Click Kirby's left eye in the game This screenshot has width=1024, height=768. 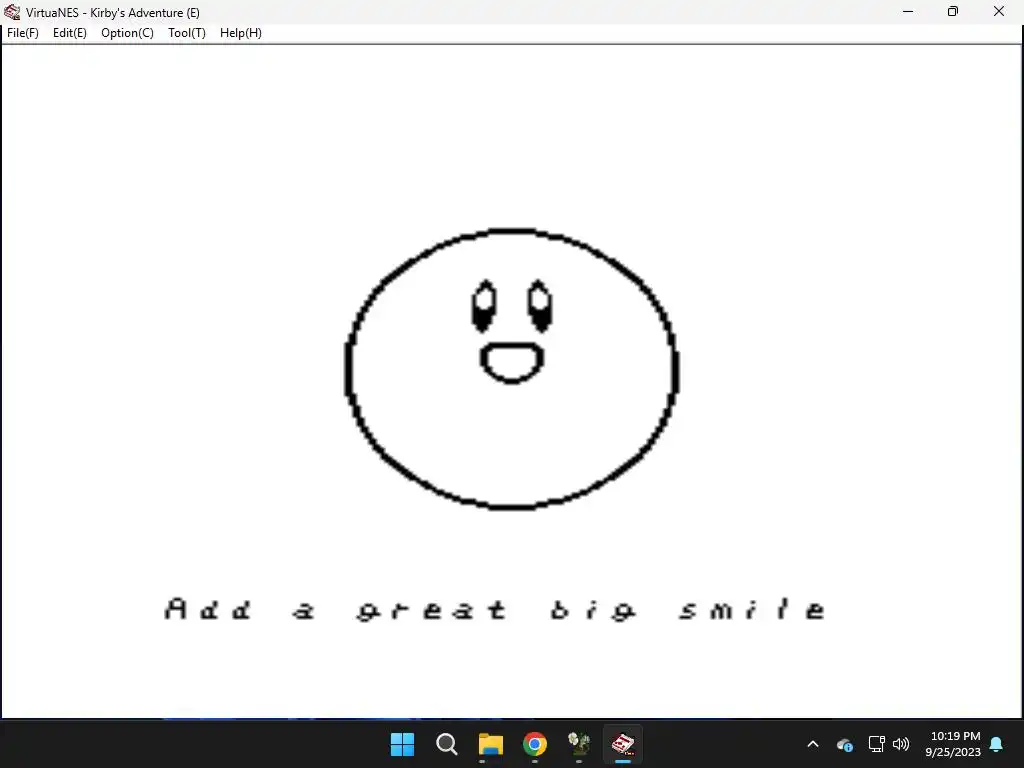(x=484, y=306)
